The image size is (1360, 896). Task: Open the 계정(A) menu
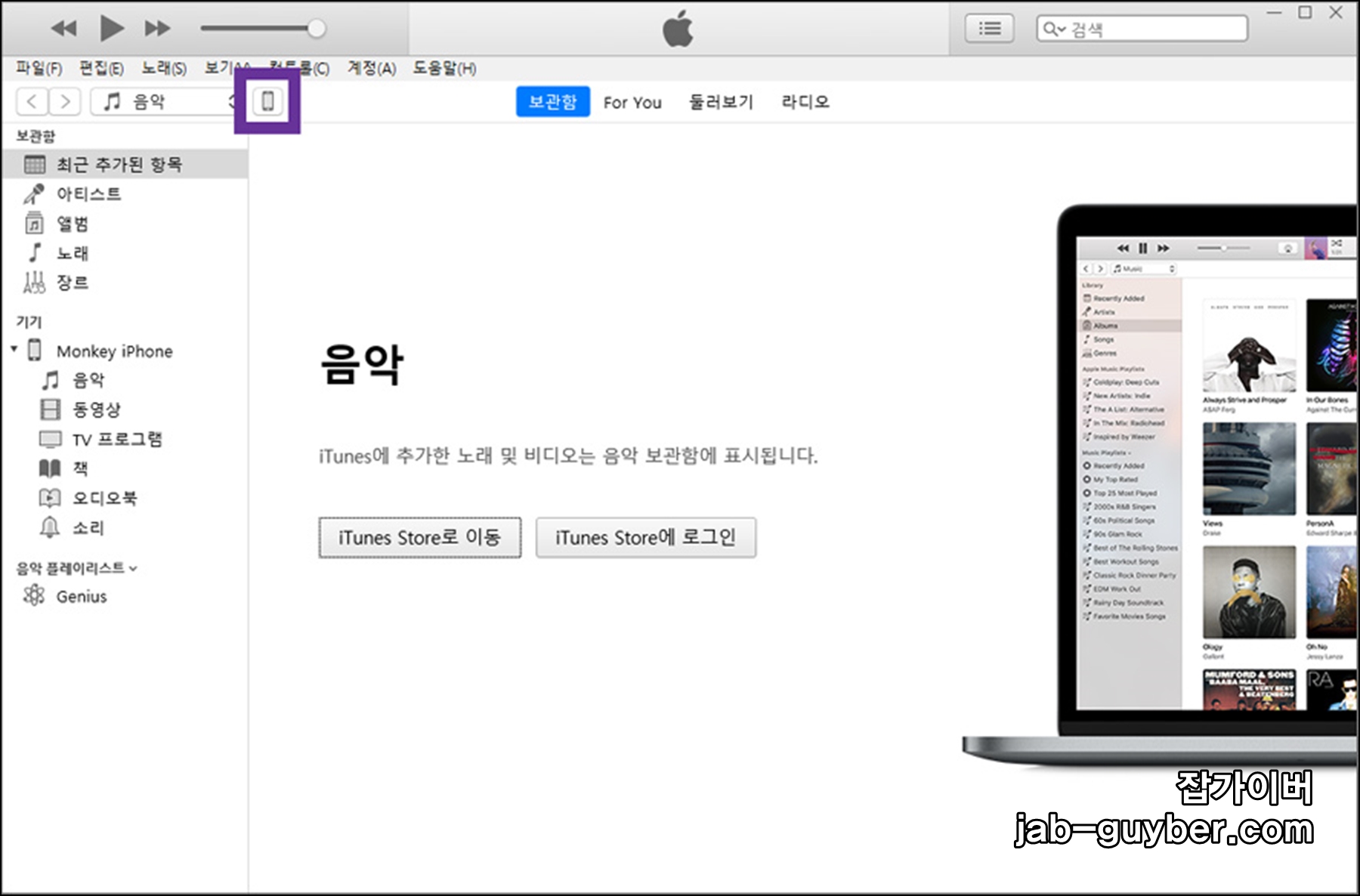pyautogui.click(x=372, y=68)
